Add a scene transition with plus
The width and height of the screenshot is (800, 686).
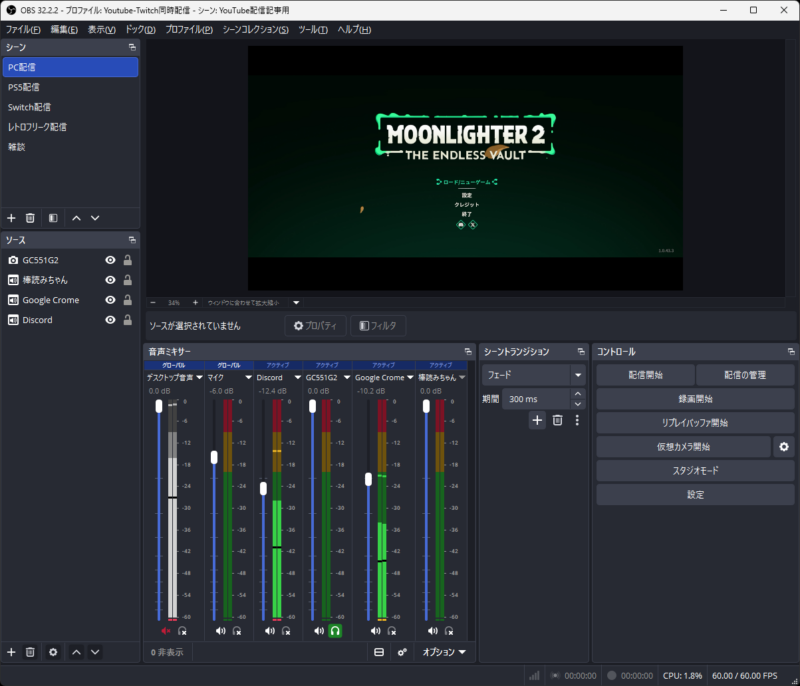(537, 420)
